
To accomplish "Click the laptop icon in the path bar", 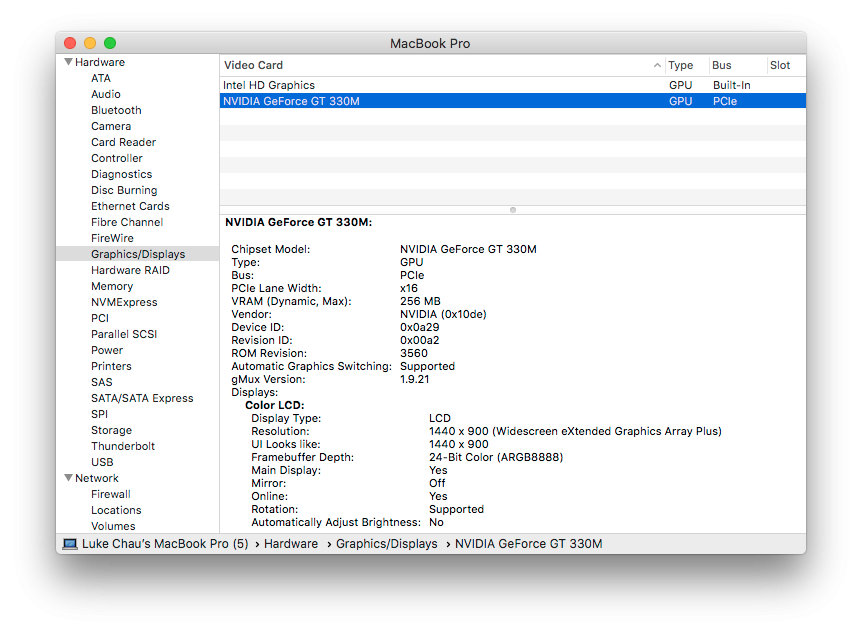I will click(70, 544).
